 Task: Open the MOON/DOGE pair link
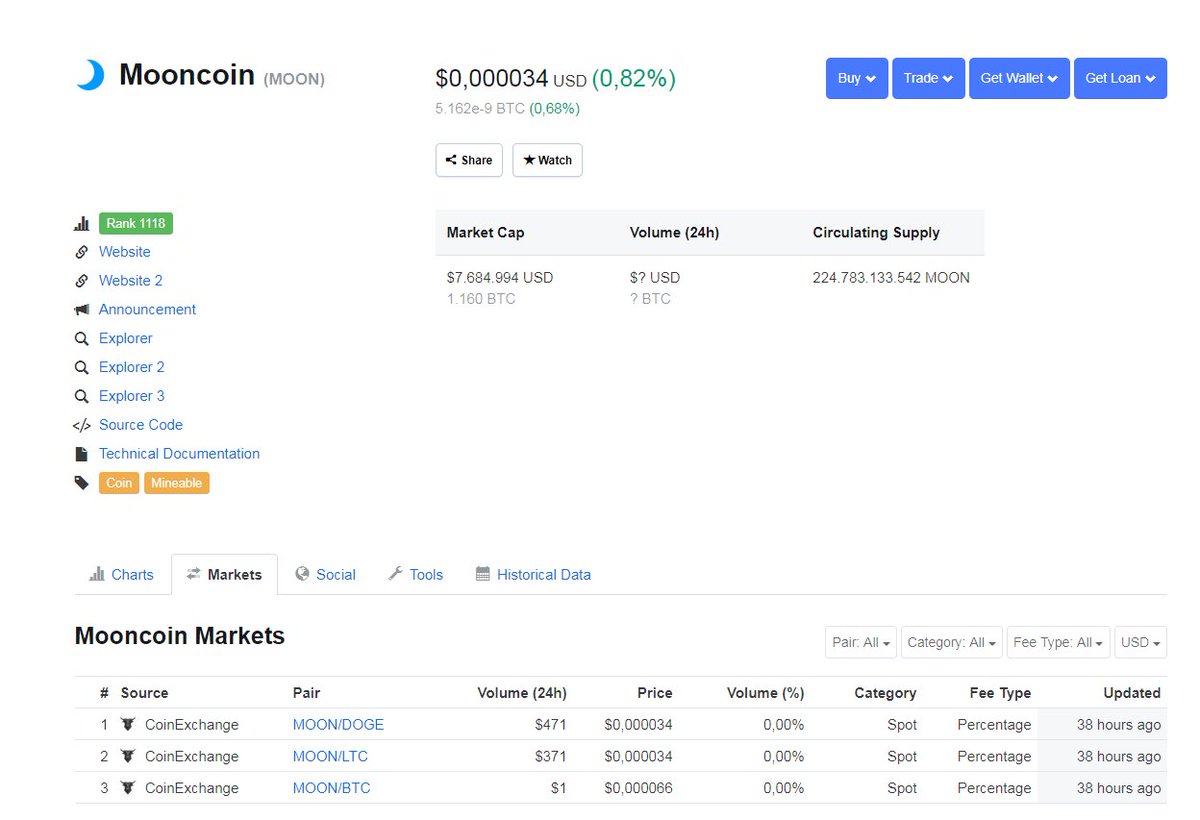(338, 724)
